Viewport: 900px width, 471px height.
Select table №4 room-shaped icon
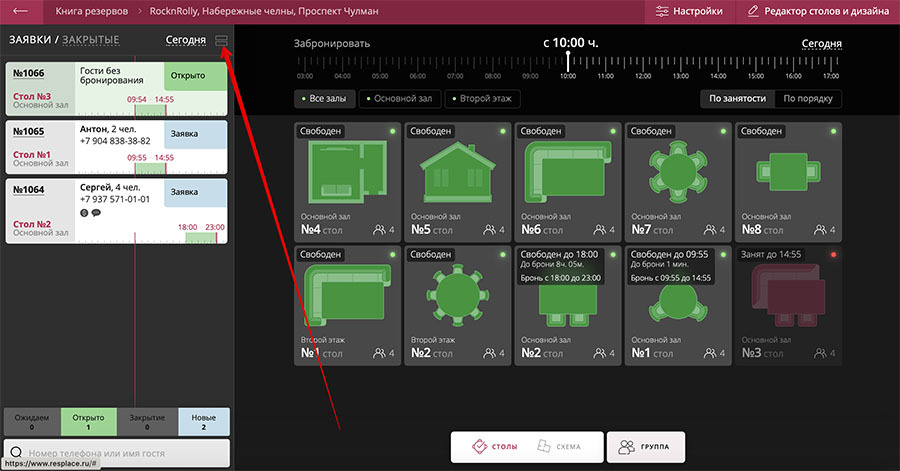[347, 172]
